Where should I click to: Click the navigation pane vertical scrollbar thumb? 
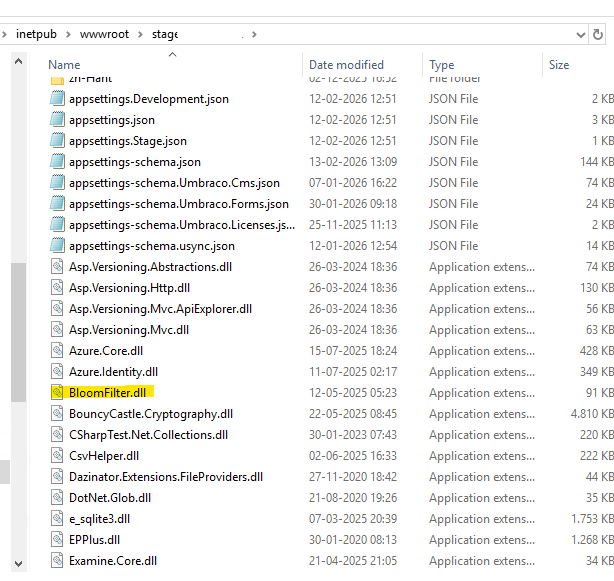[17, 330]
